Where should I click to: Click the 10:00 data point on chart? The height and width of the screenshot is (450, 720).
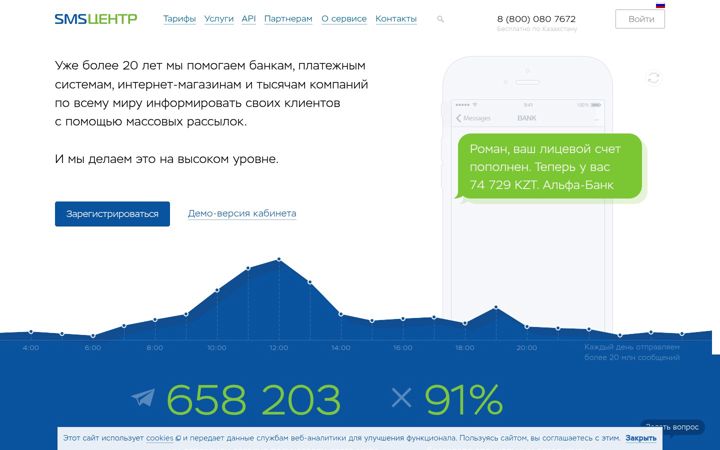[x=217, y=290]
